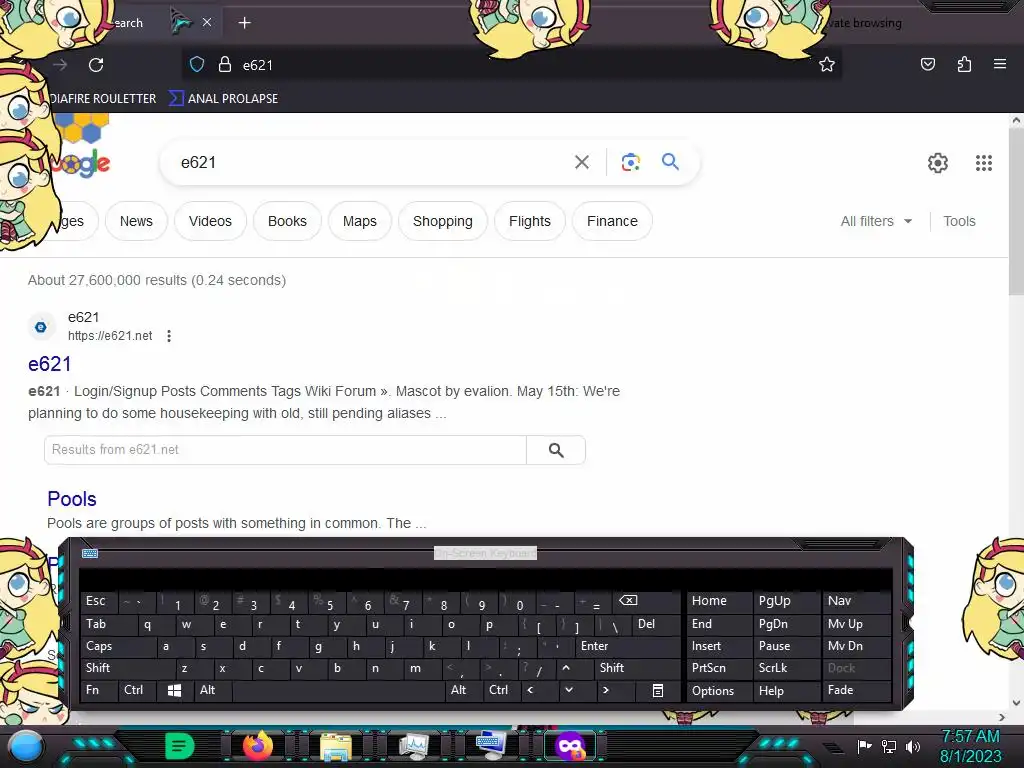
Task: Select the Shopping search filter
Action: click(443, 221)
